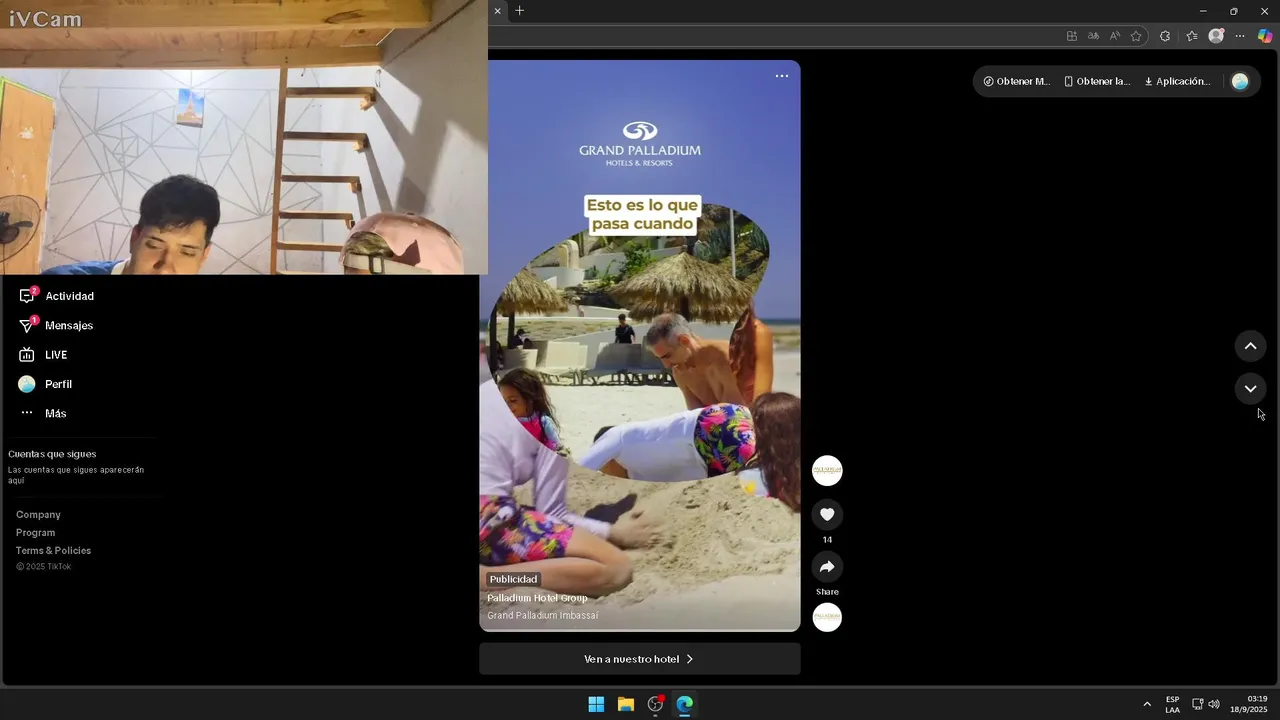Click the ad video to pause it
Viewport: 1280px width, 720px height.
coord(640,346)
